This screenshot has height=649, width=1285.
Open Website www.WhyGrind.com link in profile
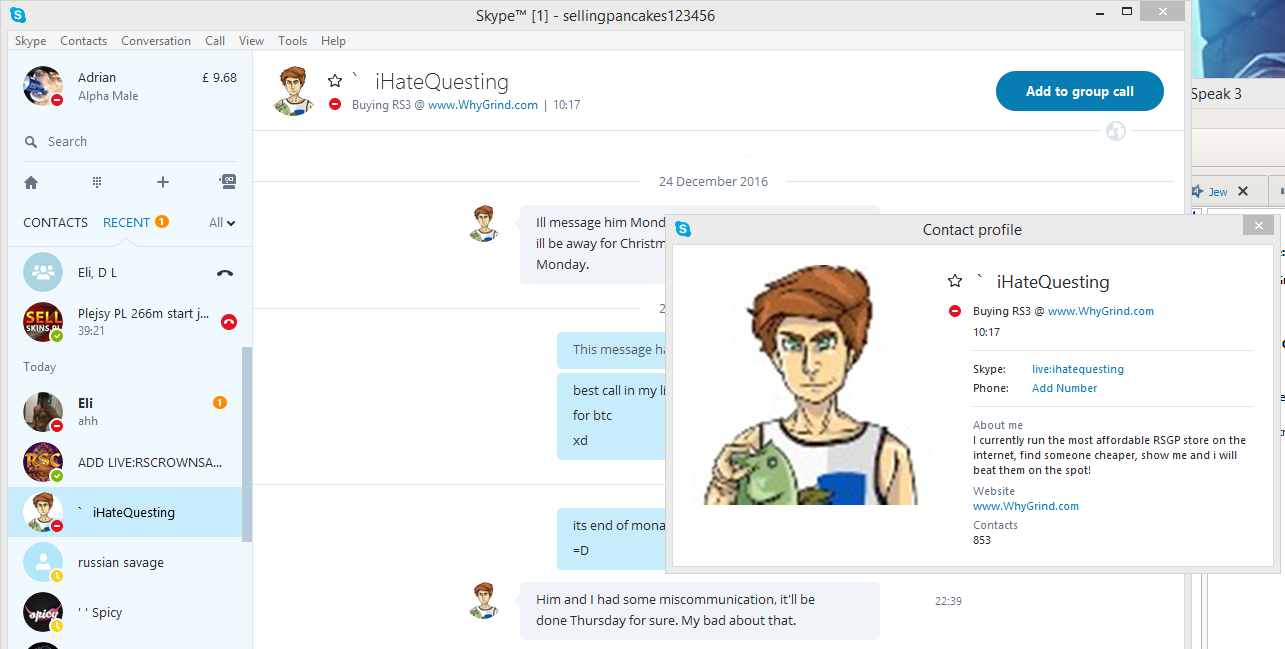click(x=1026, y=506)
